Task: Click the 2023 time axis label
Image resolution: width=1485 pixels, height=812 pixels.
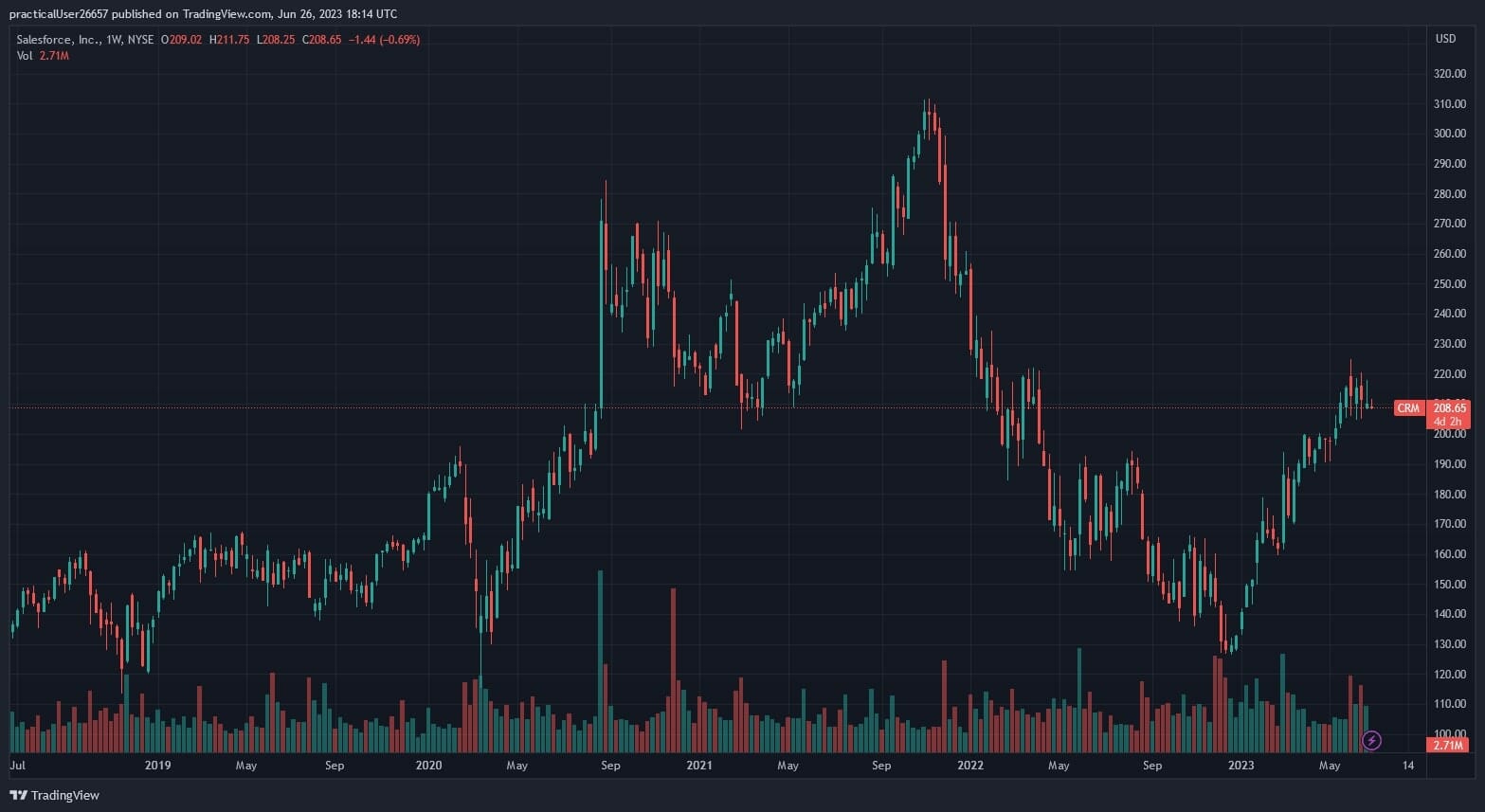Action: (x=1241, y=766)
